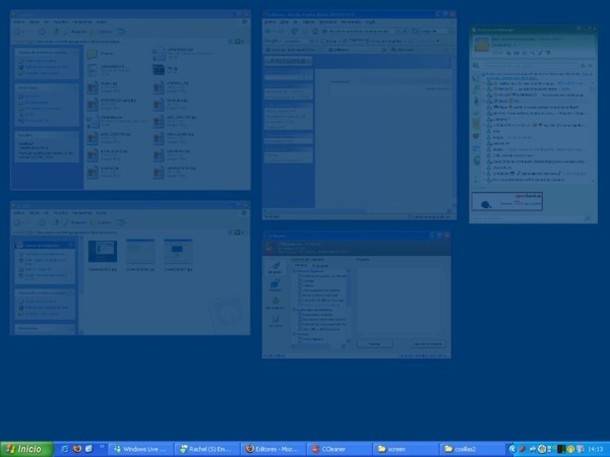The width and height of the screenshot is (610, 457).
Task: Pick the Windows Live Messenger window thumbnail
Action: [x=533, y=124]
